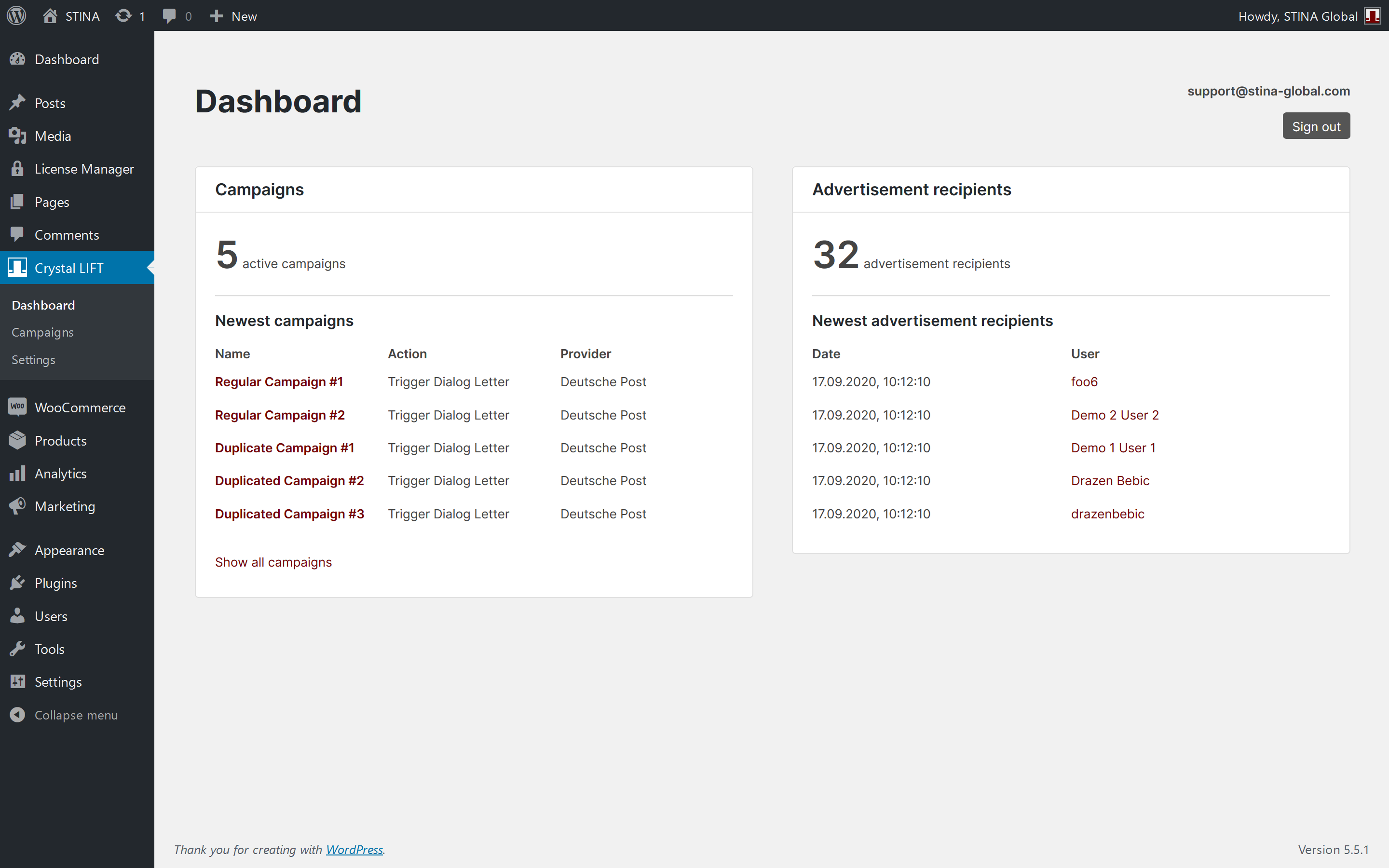The image size is (1389, 868).
Task: Click the Newest campaigns heading
Action: pyautogui.click(x=284, y=320)
